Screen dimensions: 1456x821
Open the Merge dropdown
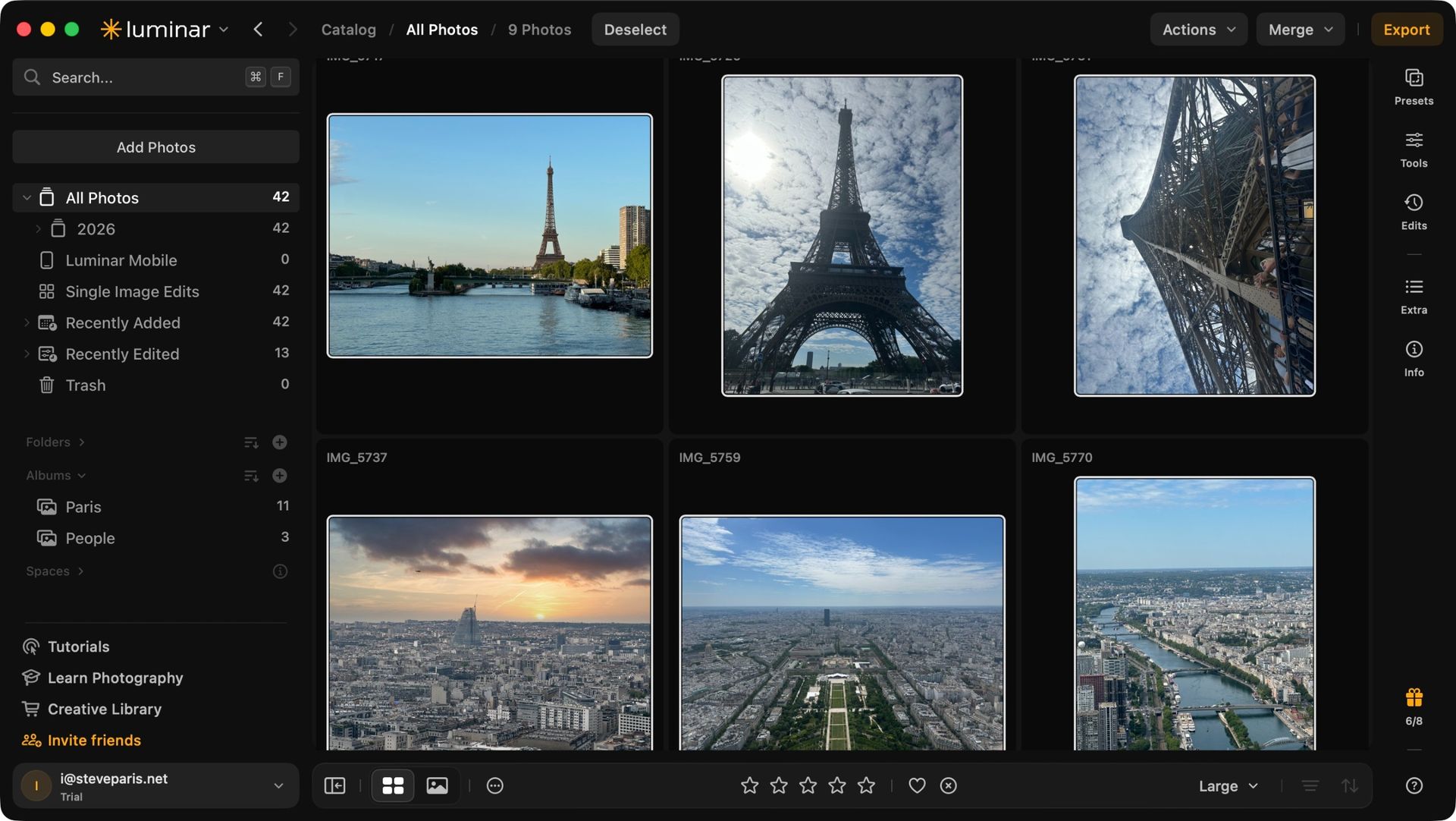pos(1300,30)
